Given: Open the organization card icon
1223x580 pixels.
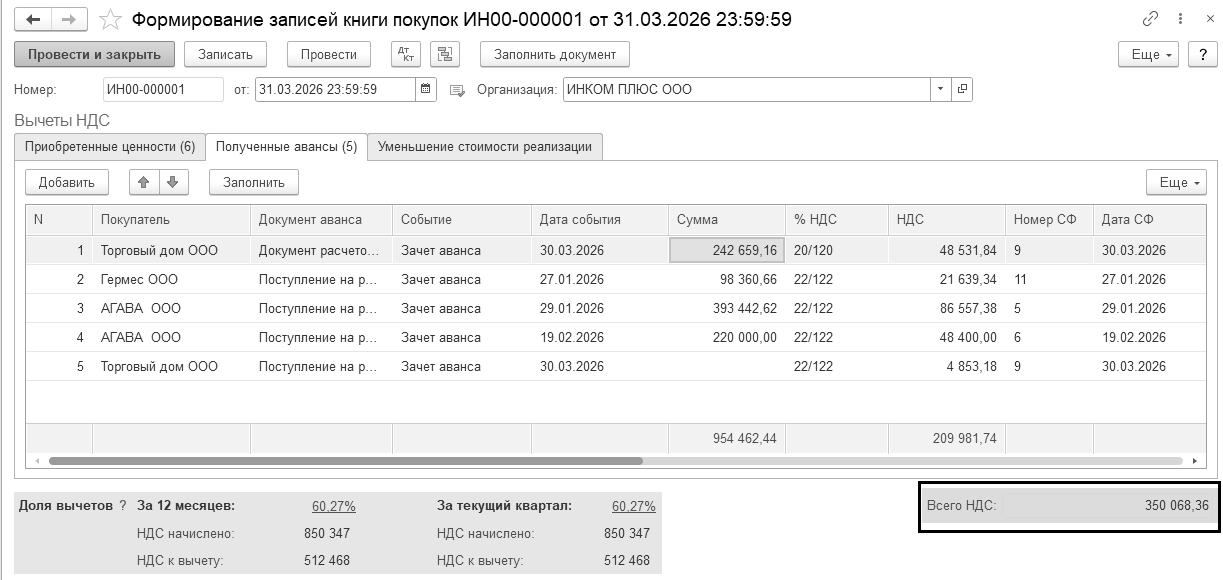Looking at the screenshot, I should (x=962, y=89).
